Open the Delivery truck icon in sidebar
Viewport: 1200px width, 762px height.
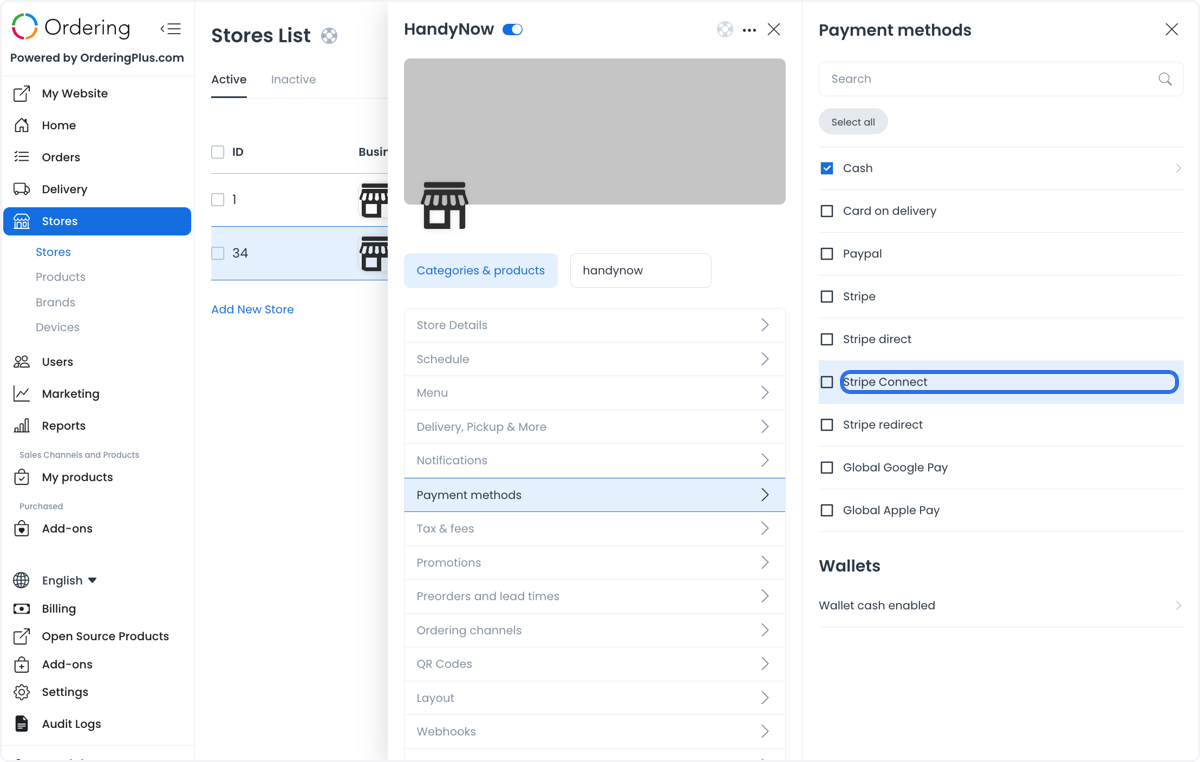21,189
